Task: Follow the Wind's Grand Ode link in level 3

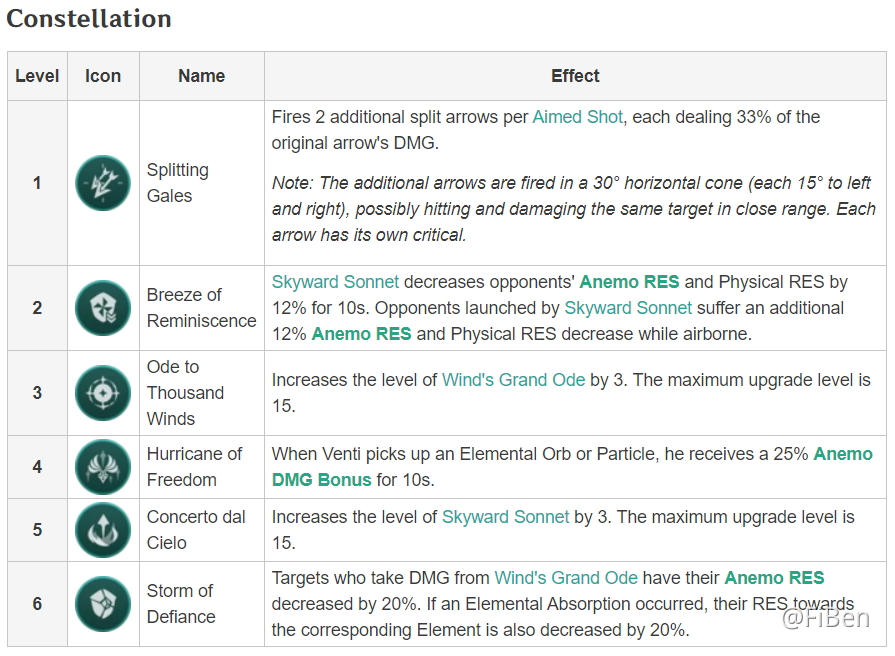Action: (x=513, y=380)
